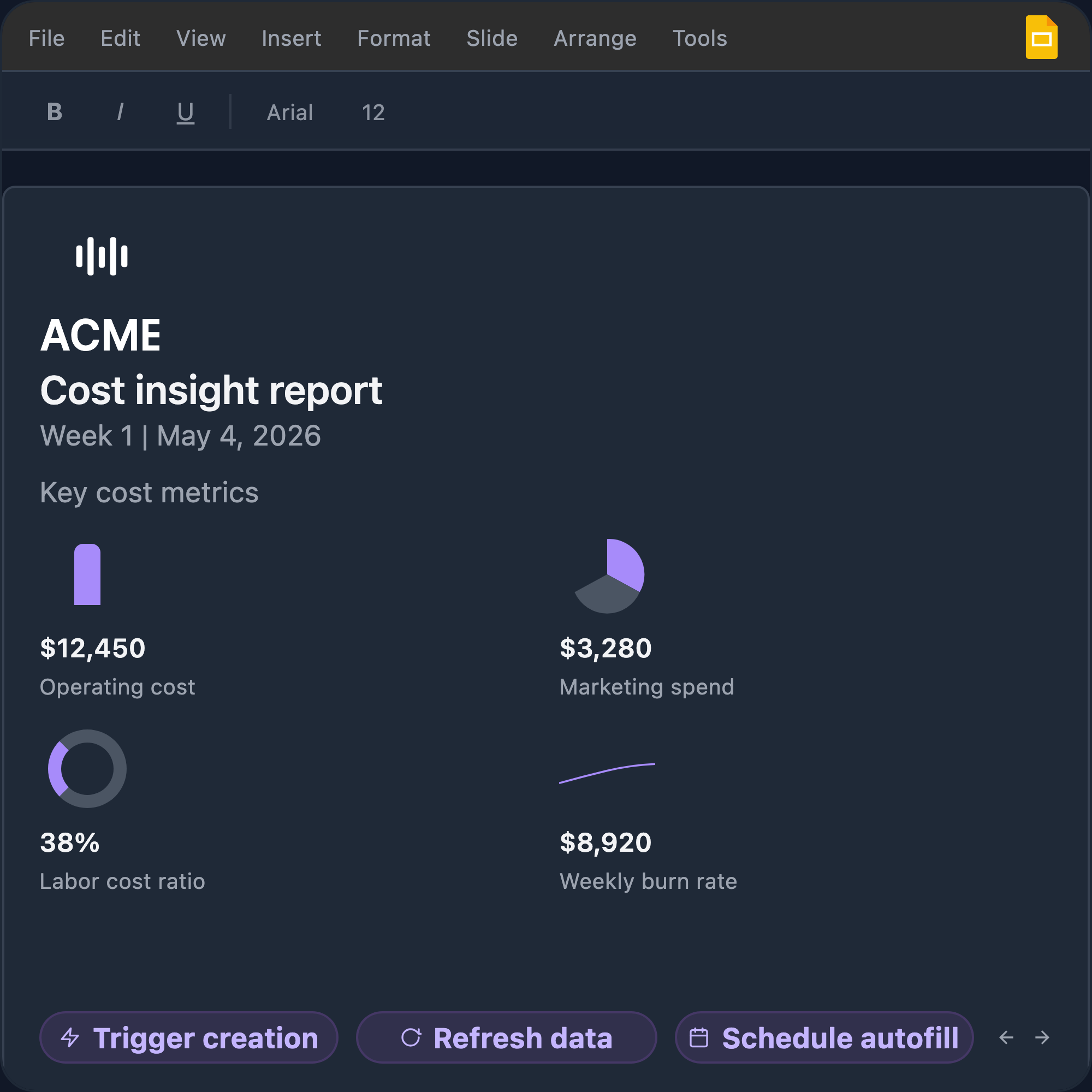Toggle underline formatting

click(186, 112)
